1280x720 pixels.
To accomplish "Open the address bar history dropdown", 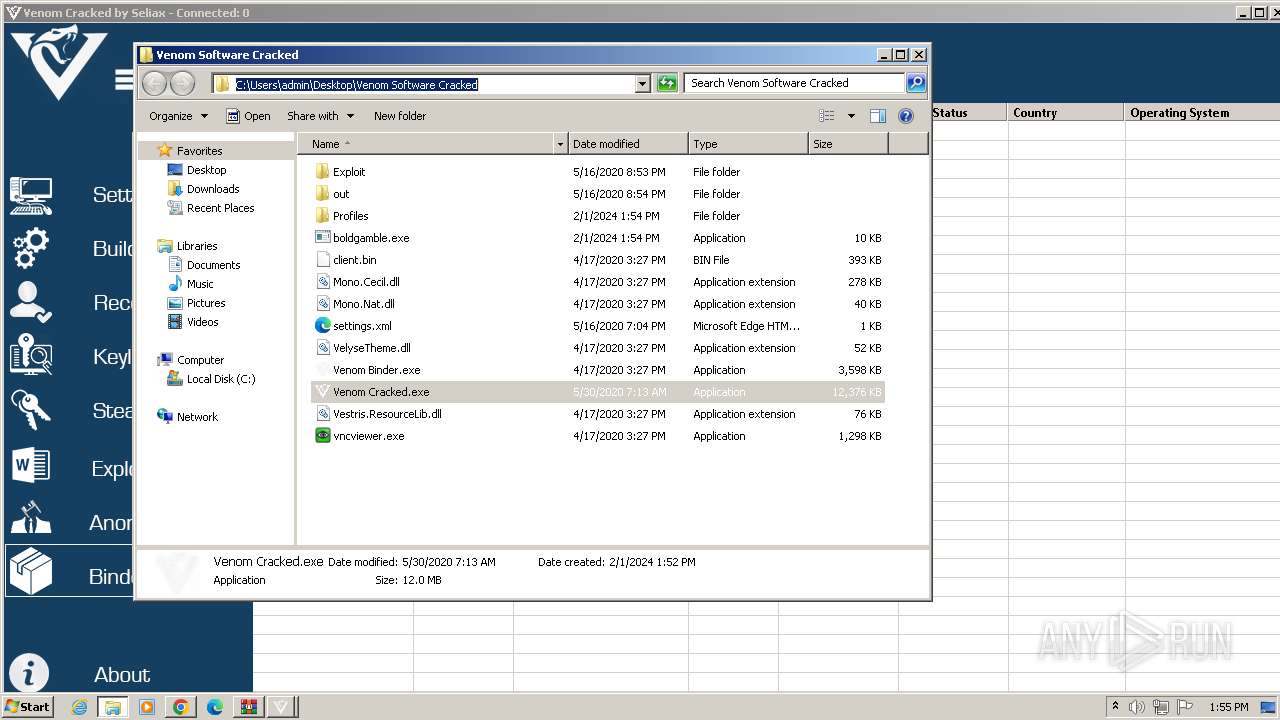I will click(643, 85).
